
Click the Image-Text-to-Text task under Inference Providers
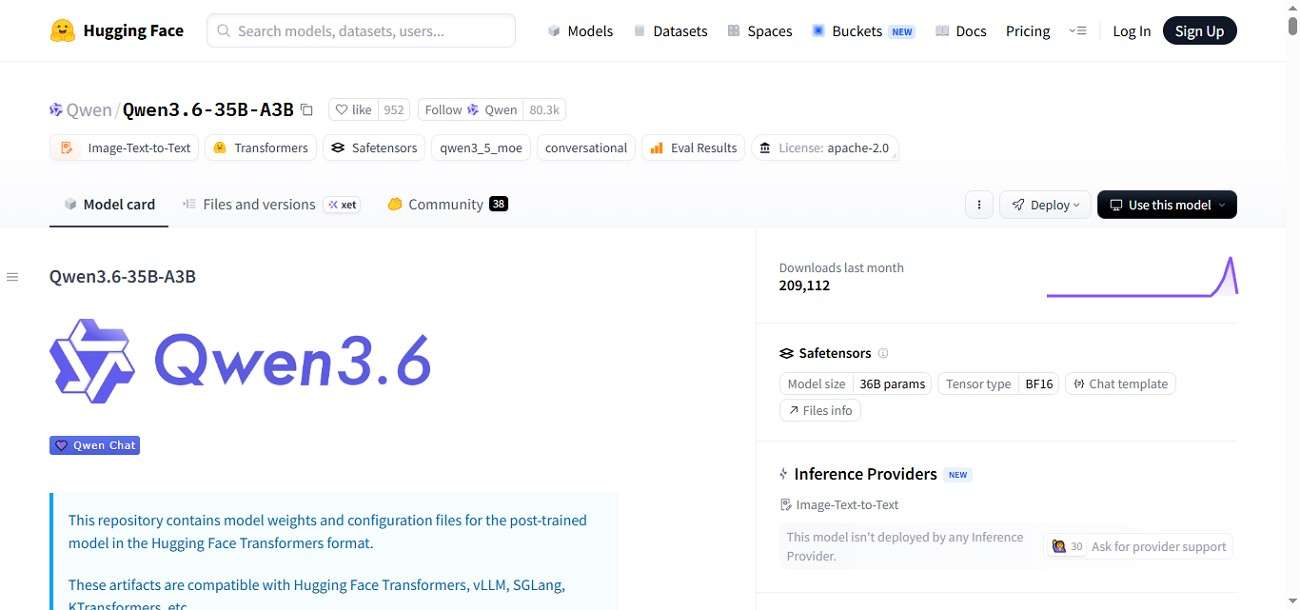click(x=839, y=505)
